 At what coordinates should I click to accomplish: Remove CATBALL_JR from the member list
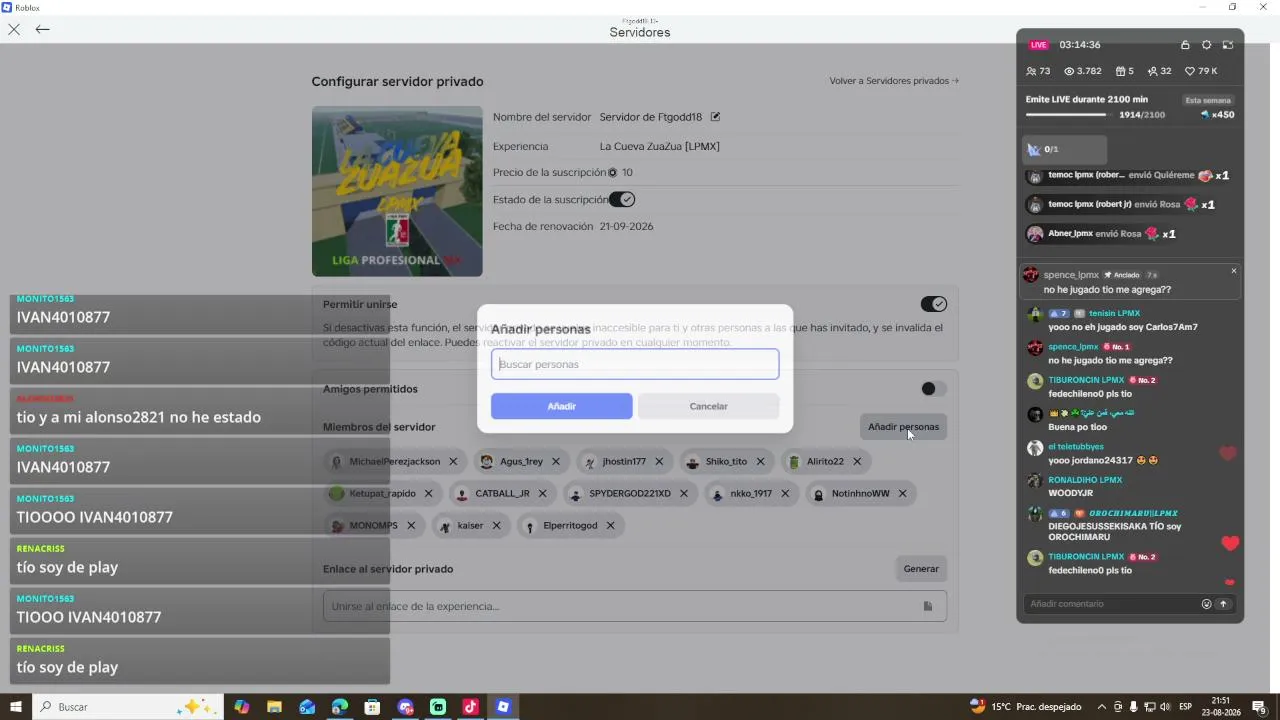[543, 494]
